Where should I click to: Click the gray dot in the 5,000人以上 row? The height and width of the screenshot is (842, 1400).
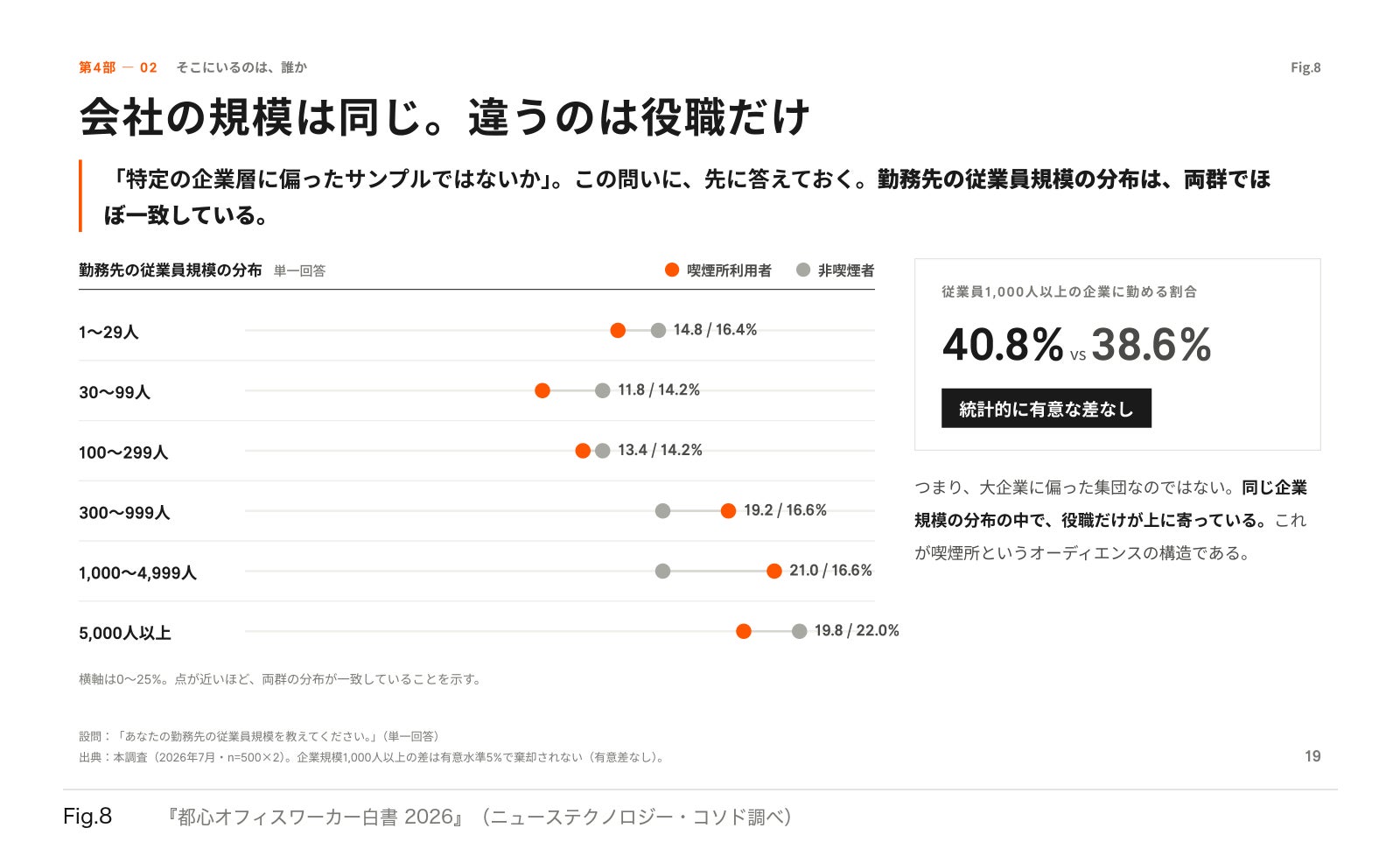point(800,631)
